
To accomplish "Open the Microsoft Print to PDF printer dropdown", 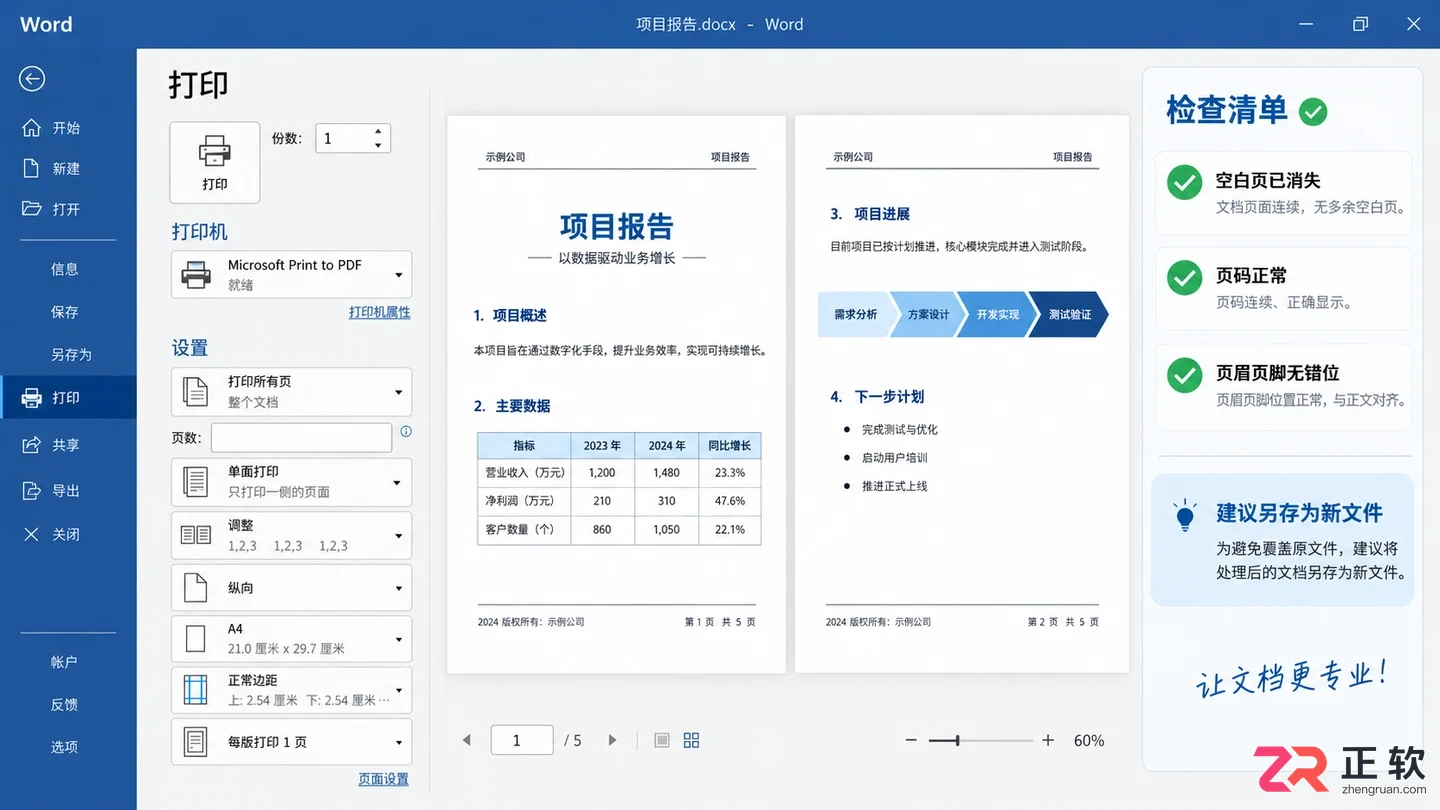I will (292, 274).
